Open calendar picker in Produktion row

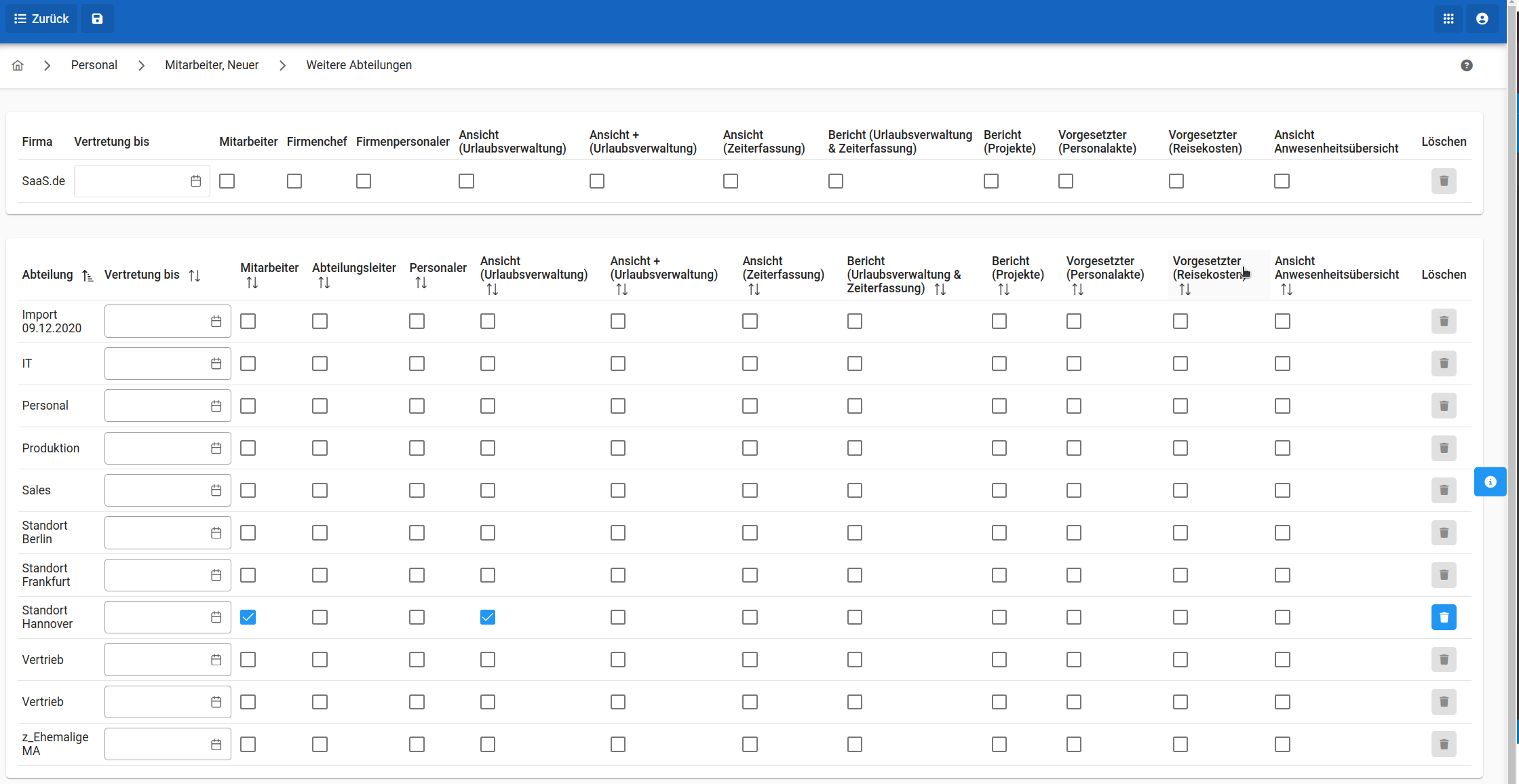pos(216,448)
